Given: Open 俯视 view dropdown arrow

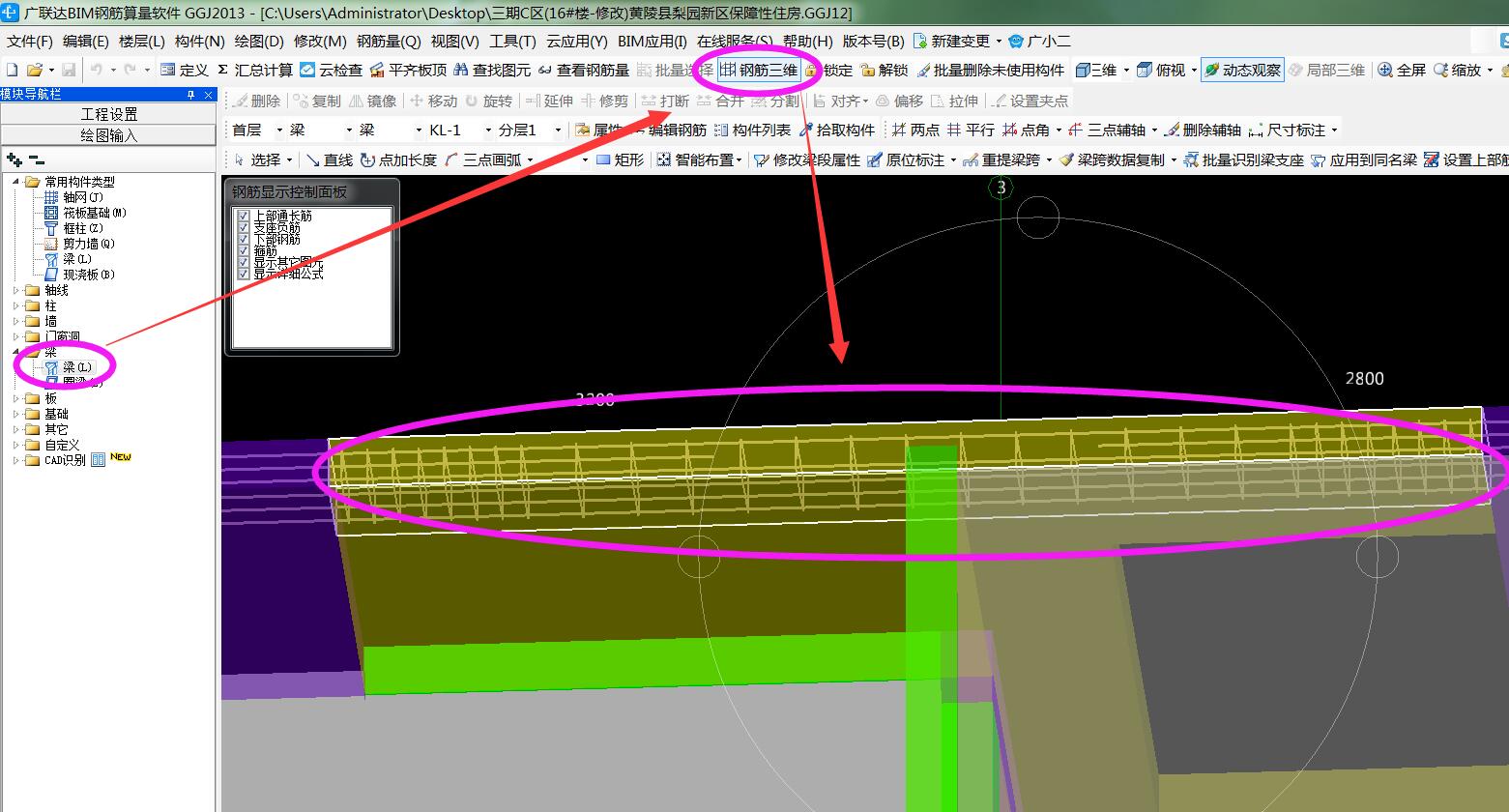Looking at the screenshot, I should [x=1194, y=70].
